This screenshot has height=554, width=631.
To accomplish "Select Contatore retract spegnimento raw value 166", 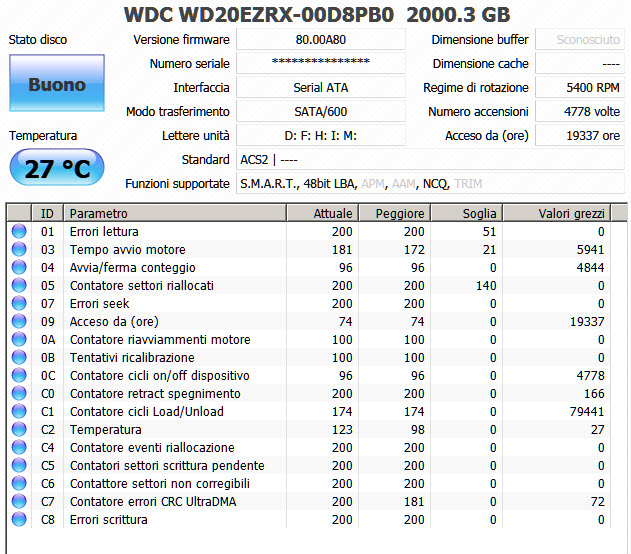I will [594, 393].
